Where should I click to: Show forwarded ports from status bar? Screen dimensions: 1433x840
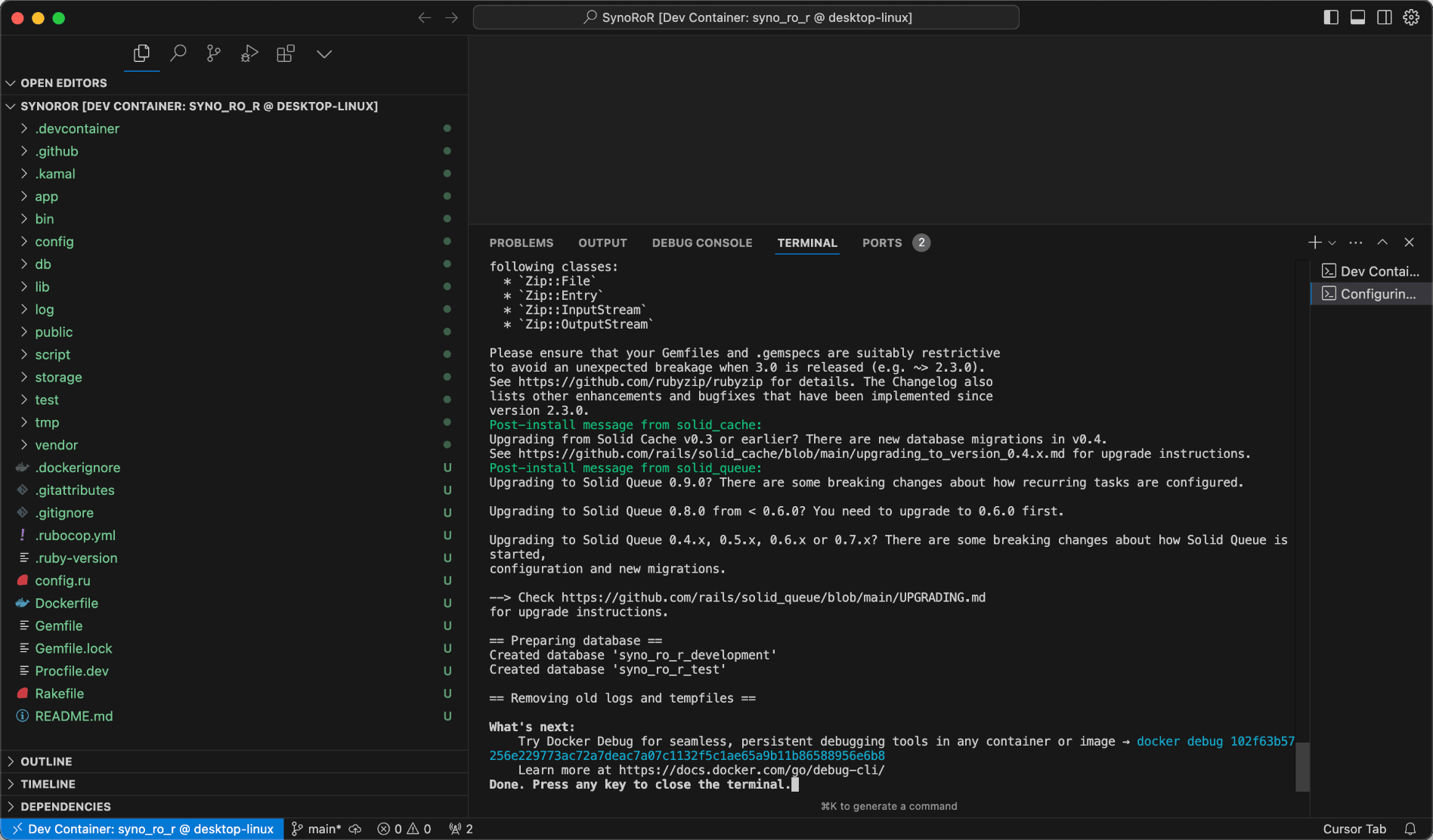coord(461,829)
